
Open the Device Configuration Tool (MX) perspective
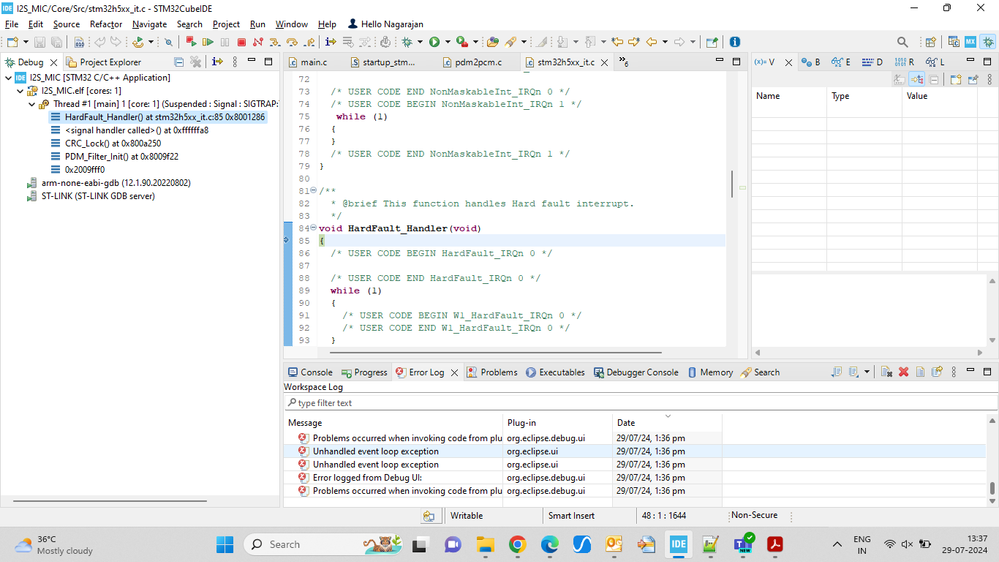coord(970,42)
